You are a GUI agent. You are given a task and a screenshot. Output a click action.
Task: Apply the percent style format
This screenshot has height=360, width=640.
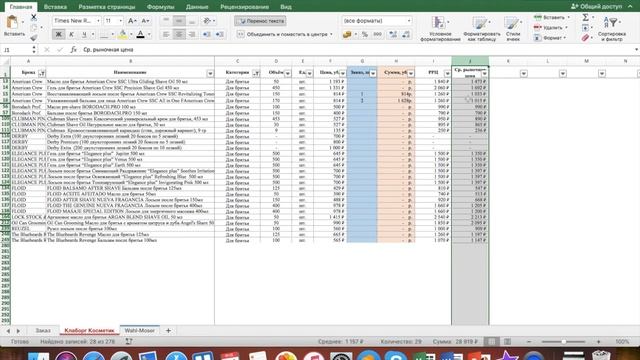pos(365,35)
